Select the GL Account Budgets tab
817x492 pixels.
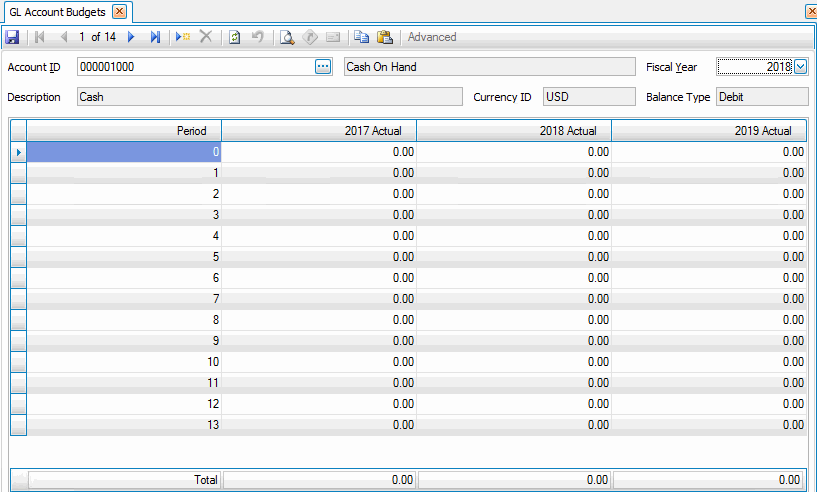pyautogui.click(x=57, y=11)
